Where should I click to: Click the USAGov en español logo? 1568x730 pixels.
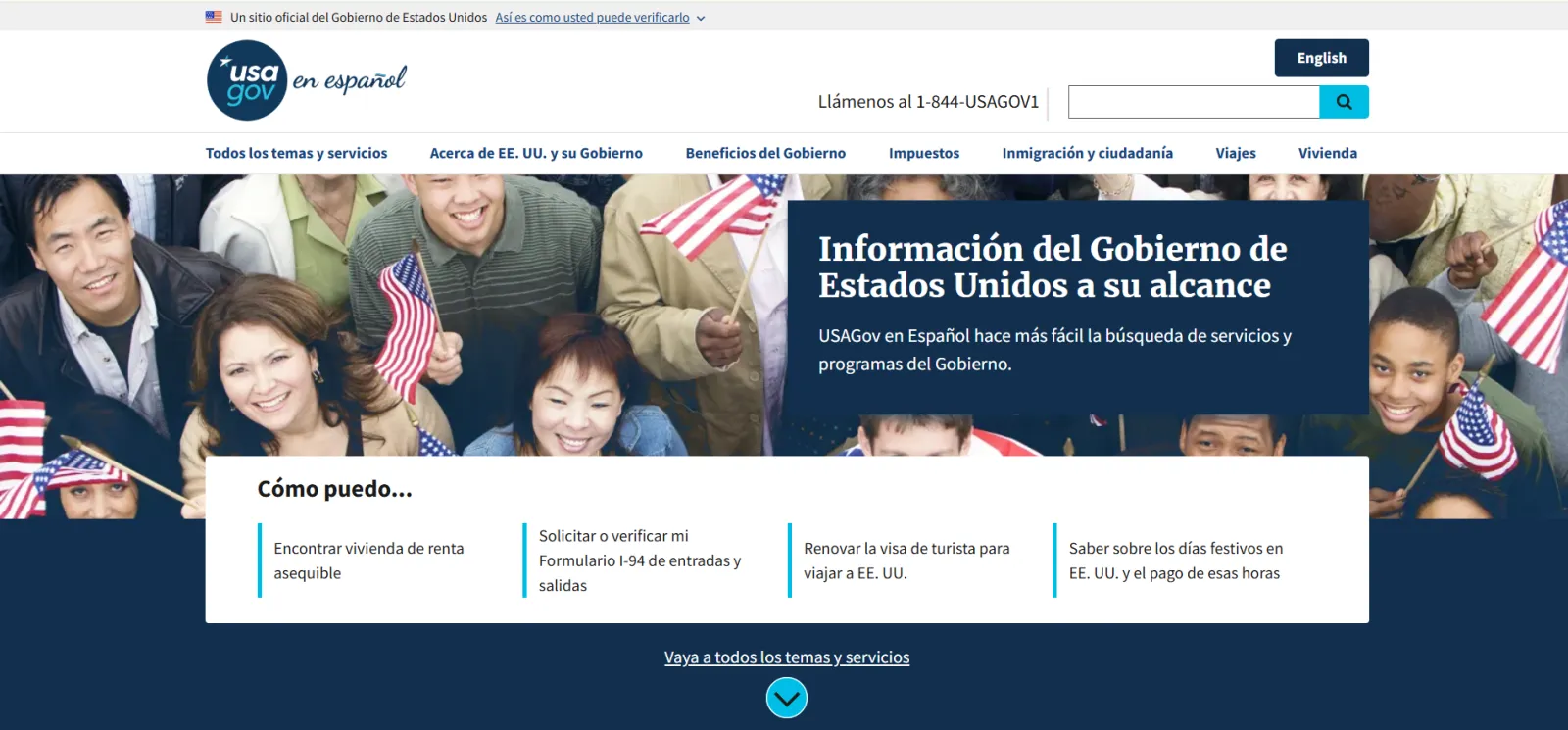306,80
